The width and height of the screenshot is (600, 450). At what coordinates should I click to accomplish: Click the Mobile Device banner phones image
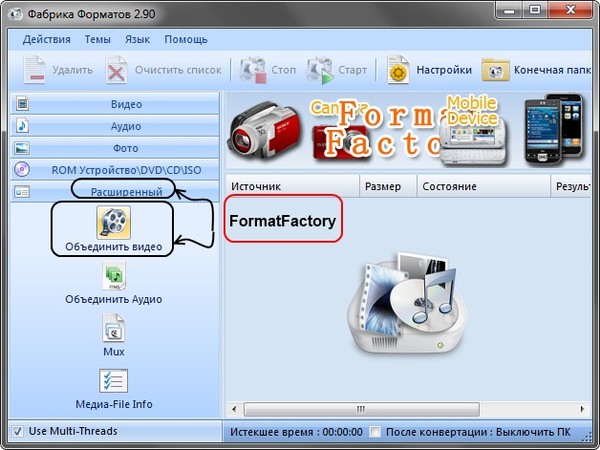click(x=555, y=130)
